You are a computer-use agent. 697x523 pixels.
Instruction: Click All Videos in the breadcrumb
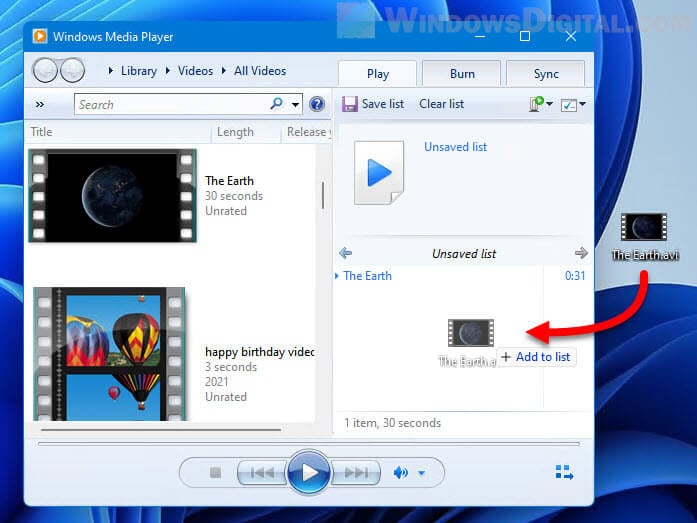(x=260, y=71)
